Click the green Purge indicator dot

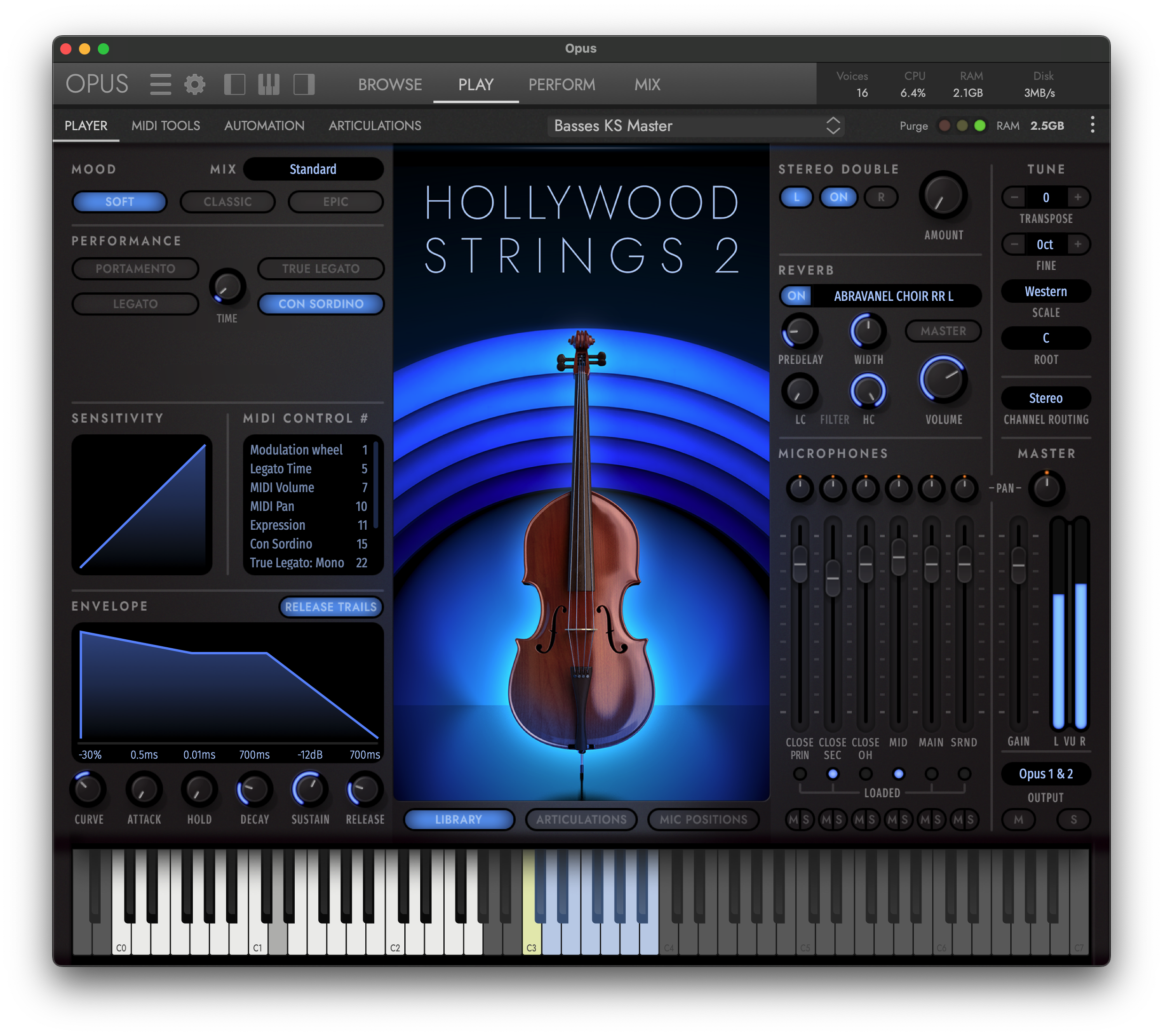click(x=979, y=125)
